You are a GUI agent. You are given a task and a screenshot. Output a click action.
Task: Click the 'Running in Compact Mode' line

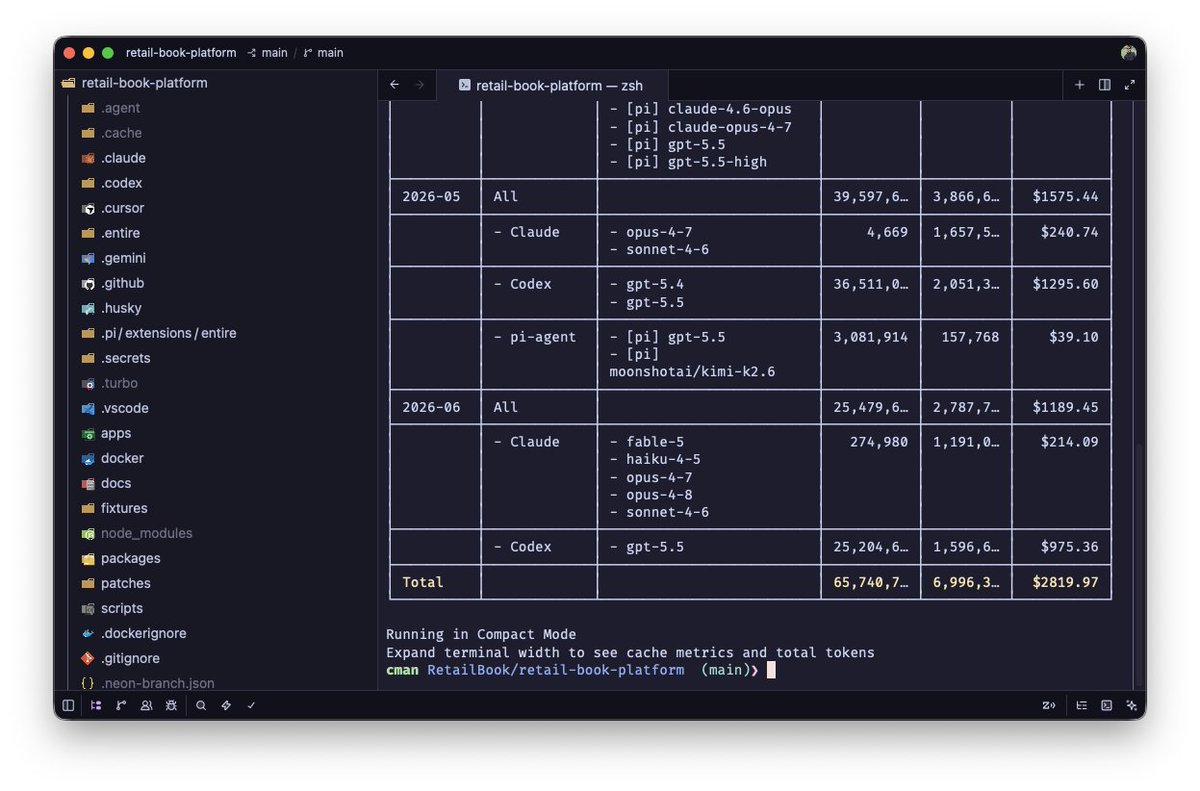pos(481,634)
